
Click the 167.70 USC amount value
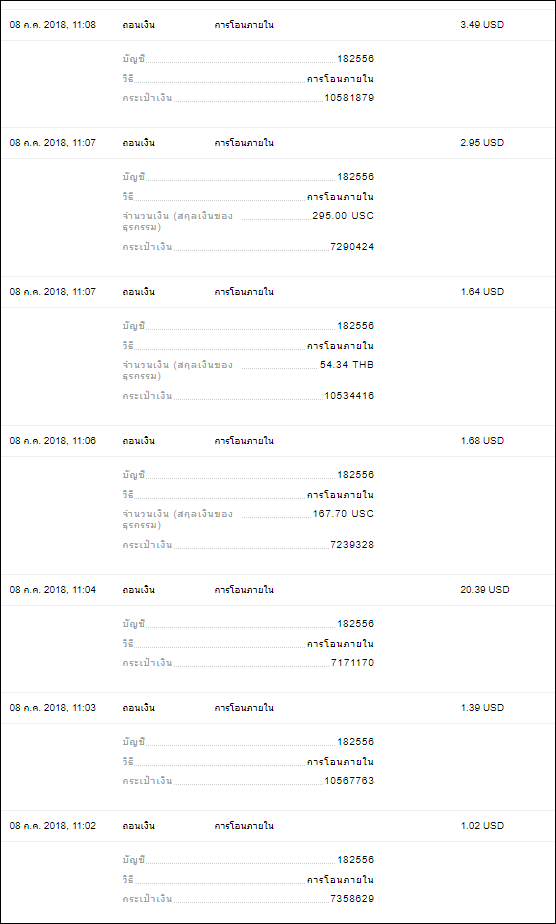[343, 514]
